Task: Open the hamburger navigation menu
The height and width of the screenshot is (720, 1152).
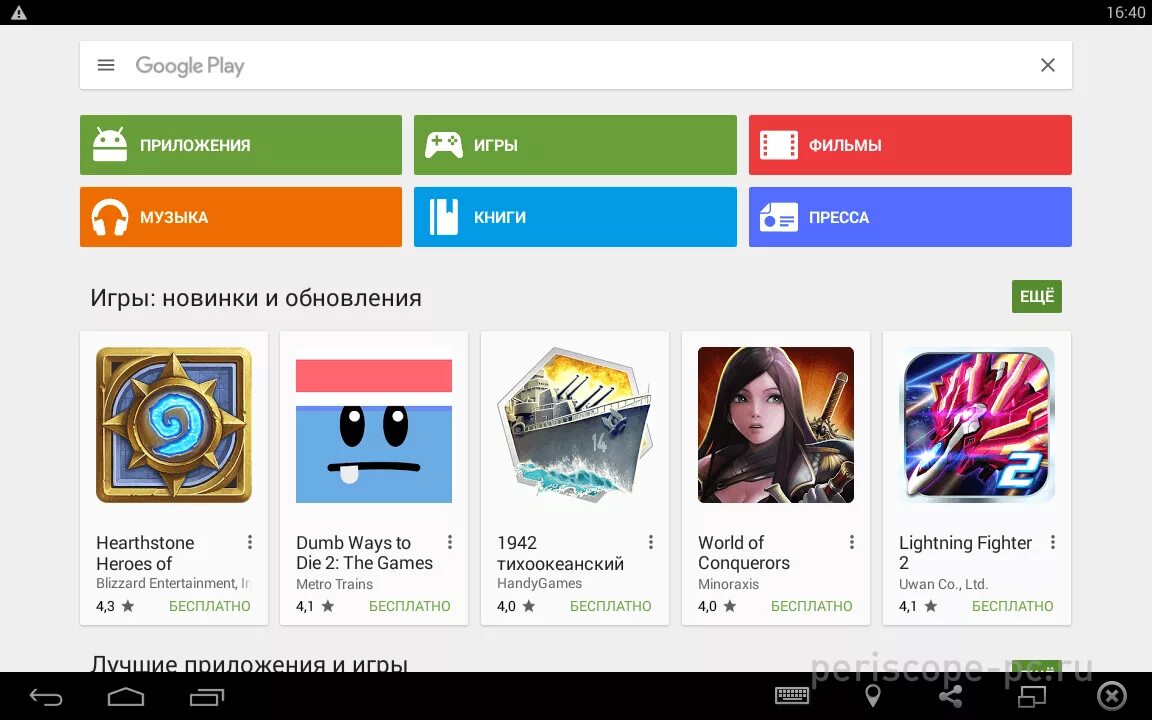Action: pos(106,65)
